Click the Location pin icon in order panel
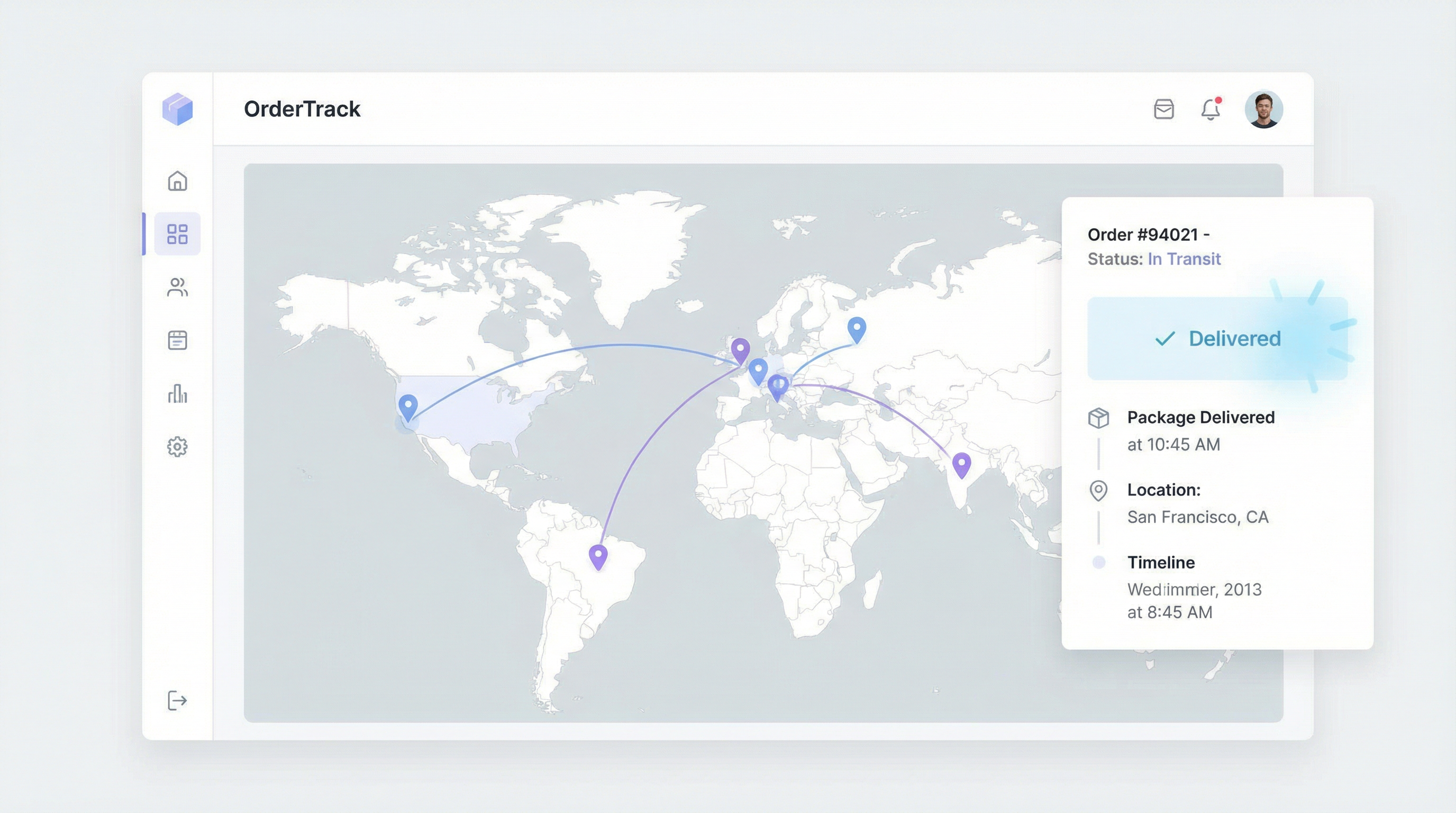The width and height of the screenshot is (1456, 813). 1099,491
